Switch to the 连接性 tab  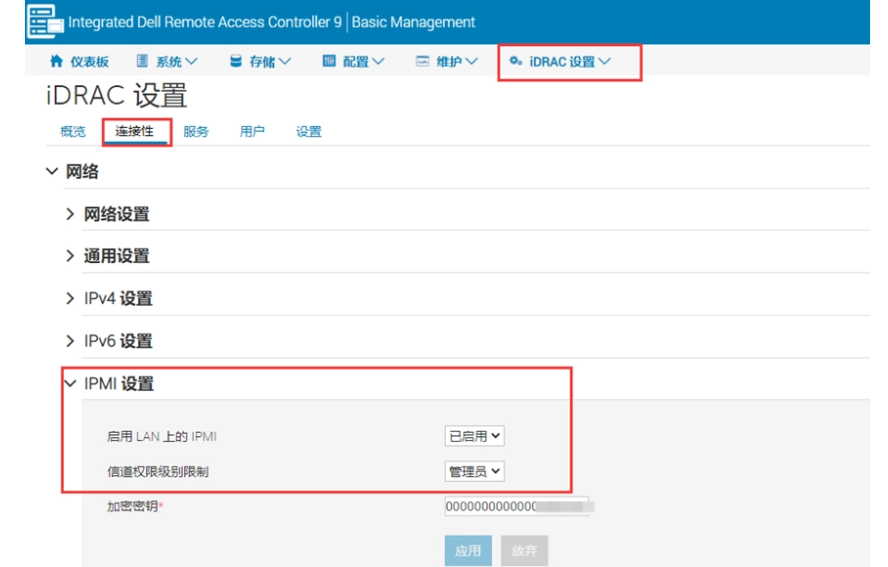pos(135,131)
